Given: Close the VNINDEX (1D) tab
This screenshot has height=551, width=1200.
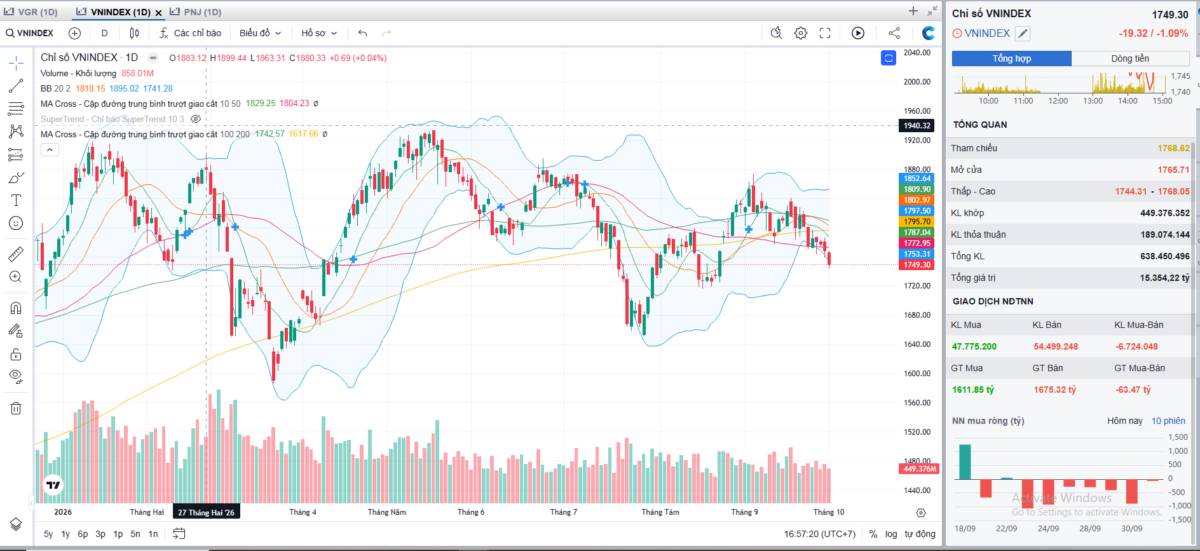Looking at the screenshot, I should [158, 12].
